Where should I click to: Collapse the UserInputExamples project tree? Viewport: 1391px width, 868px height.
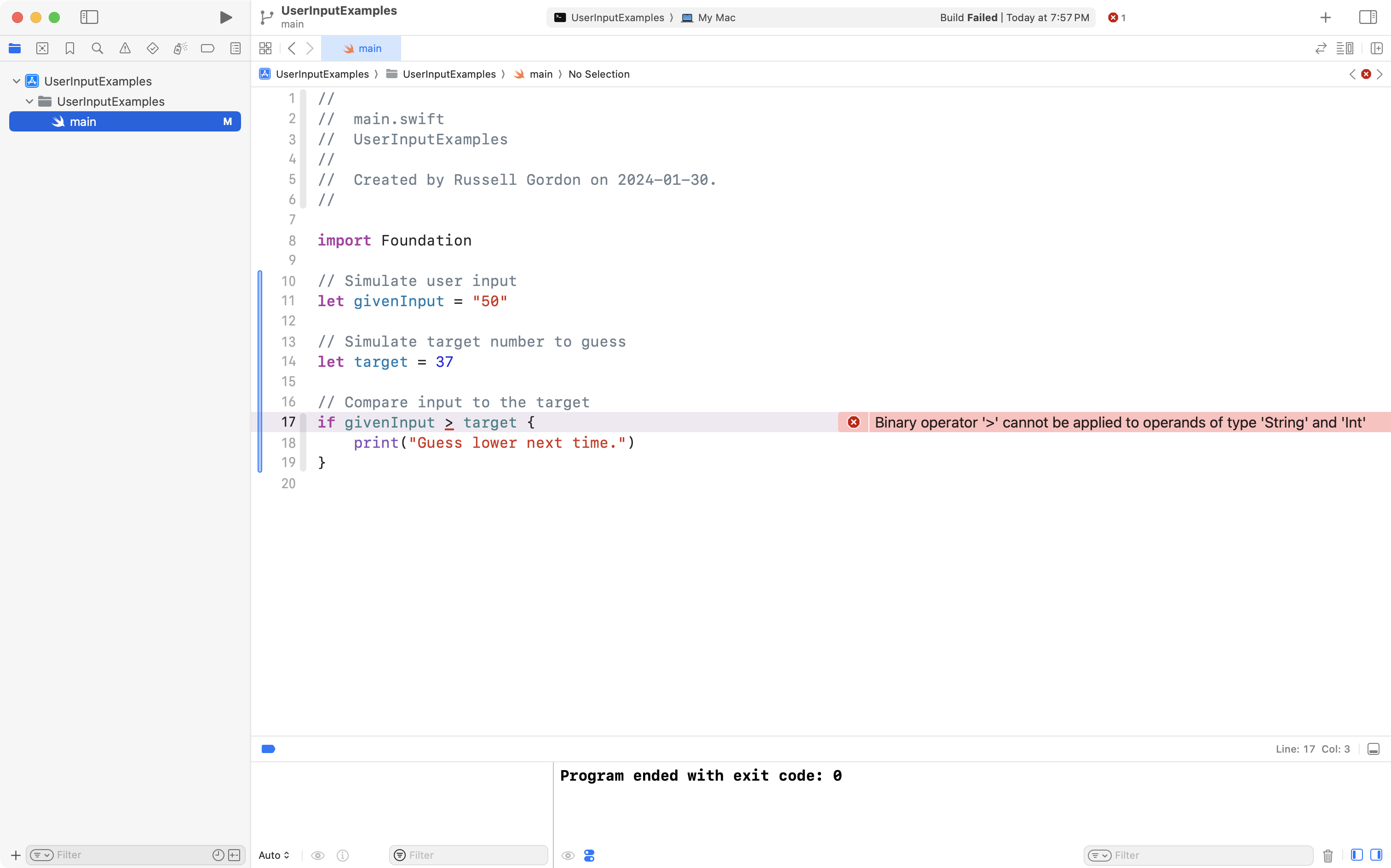coord(16,80)
